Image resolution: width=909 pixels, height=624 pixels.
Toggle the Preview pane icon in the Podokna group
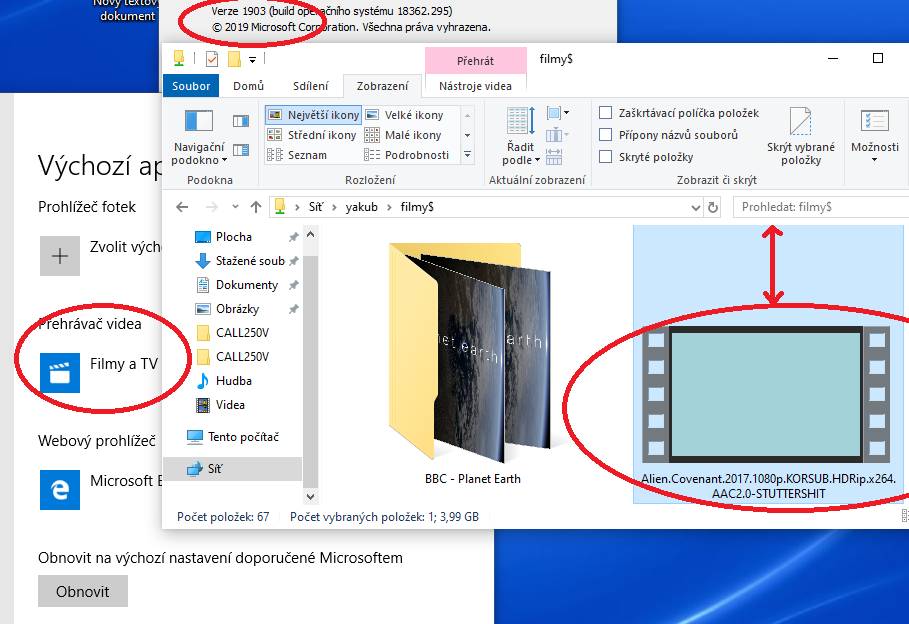pos(241,121)
